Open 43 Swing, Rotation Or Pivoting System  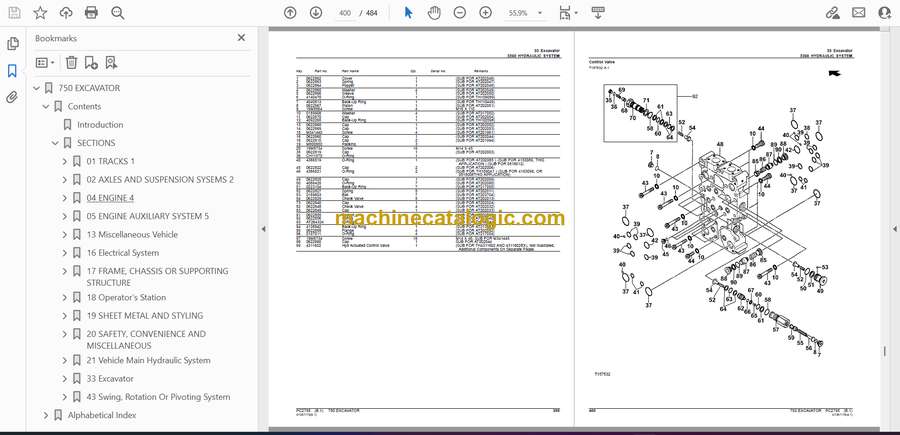[x=158, y=397]
